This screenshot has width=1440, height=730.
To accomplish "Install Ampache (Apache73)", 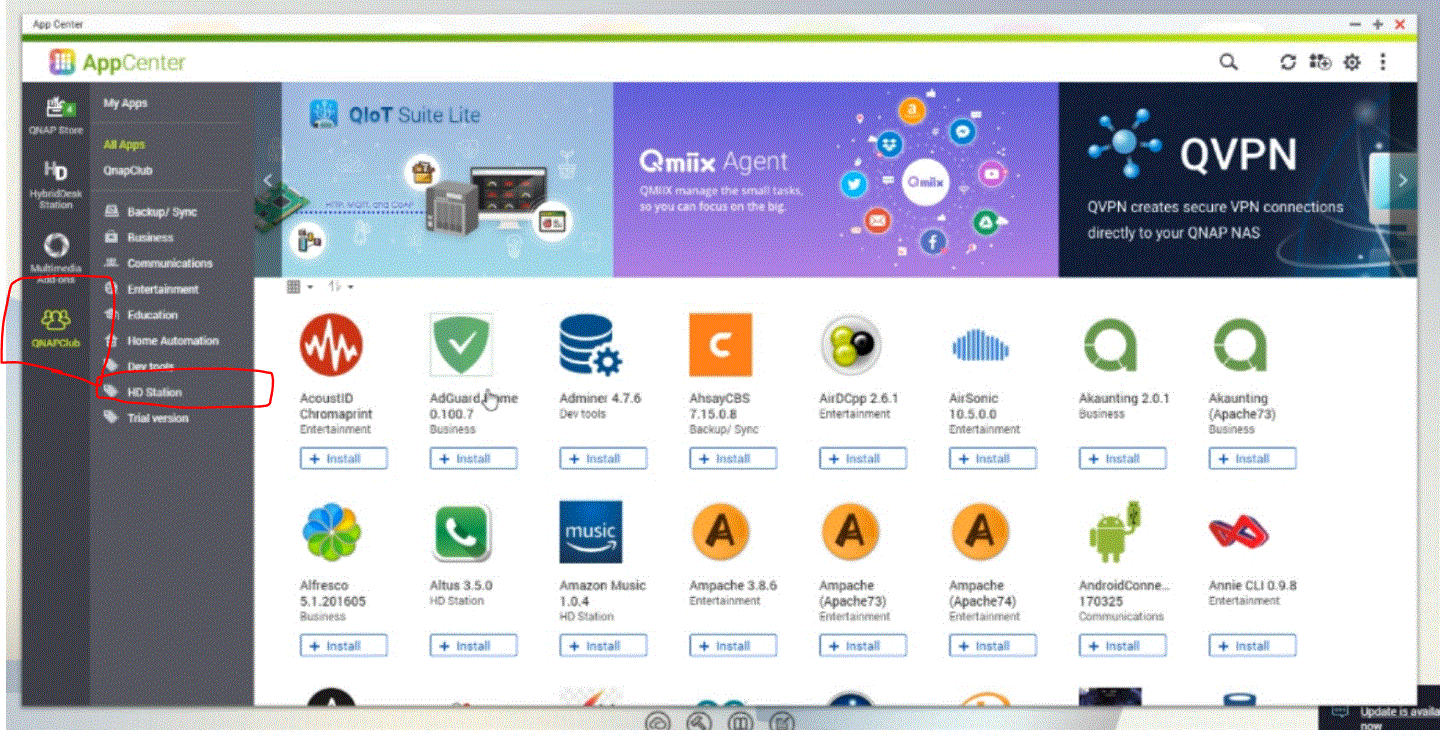I will coord(863,646).
